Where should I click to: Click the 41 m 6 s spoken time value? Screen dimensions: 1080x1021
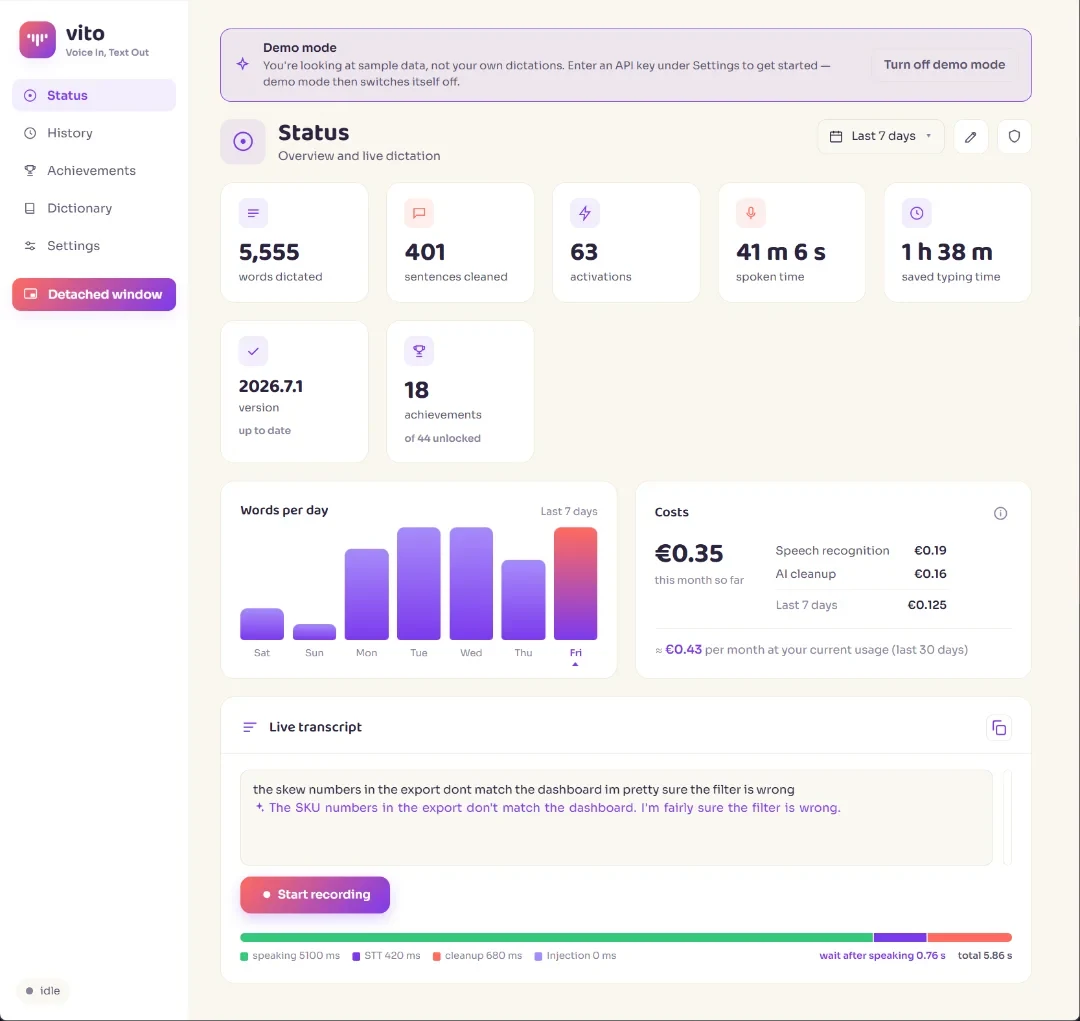780,252
